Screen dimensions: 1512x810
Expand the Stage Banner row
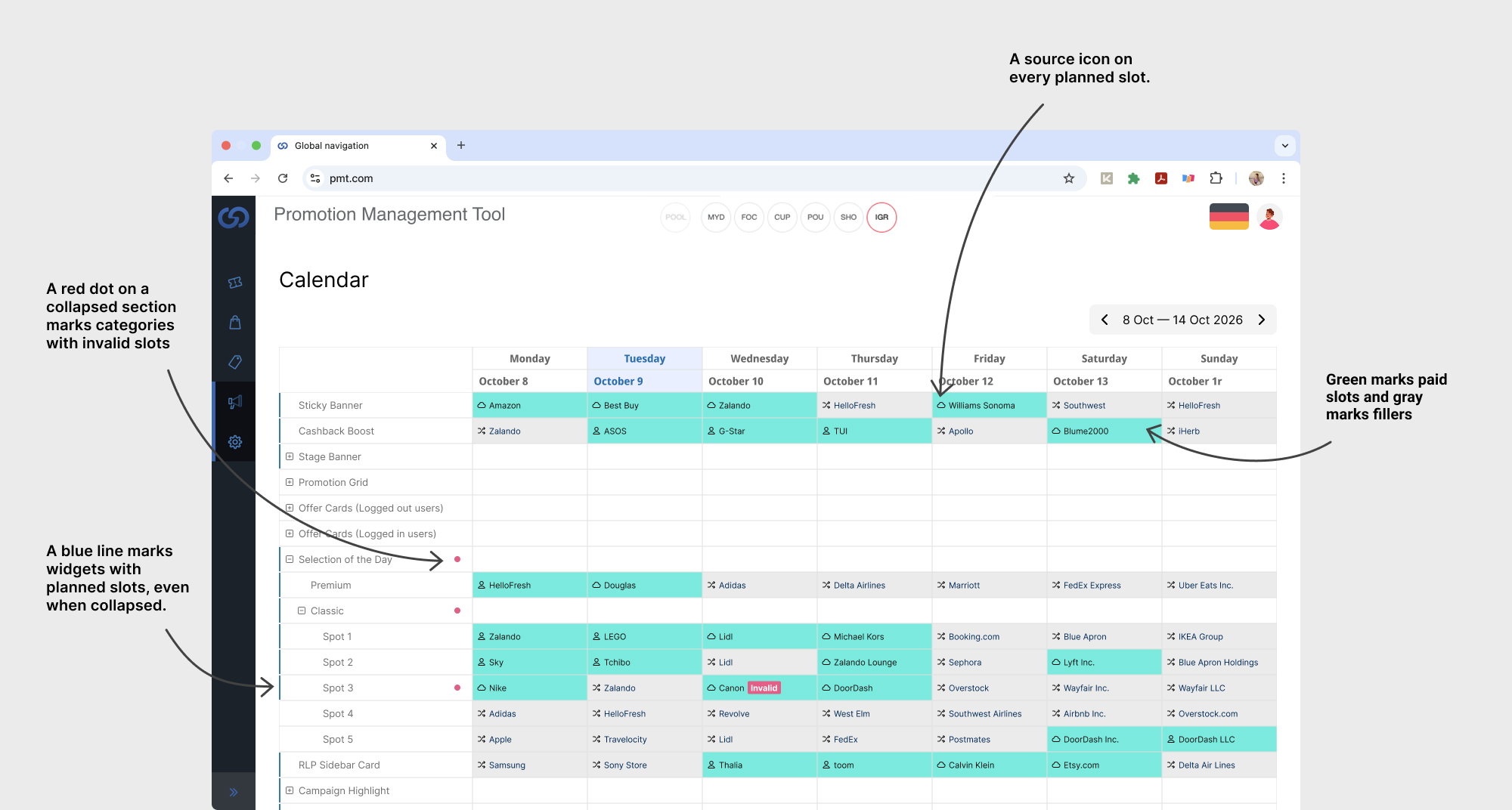[x=290, y=456]
